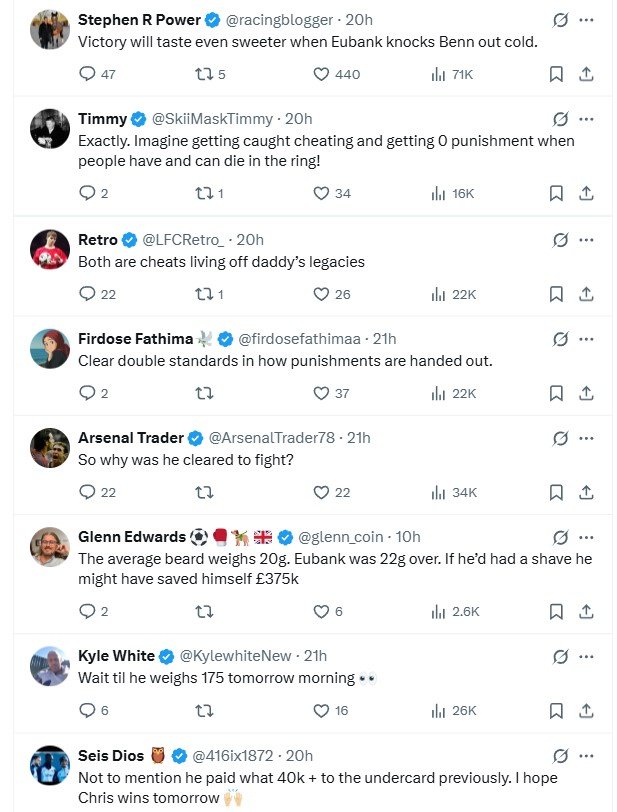Expand three-dot menu on Retro's tweet
The image size is (617, 812).
point(587,240)
